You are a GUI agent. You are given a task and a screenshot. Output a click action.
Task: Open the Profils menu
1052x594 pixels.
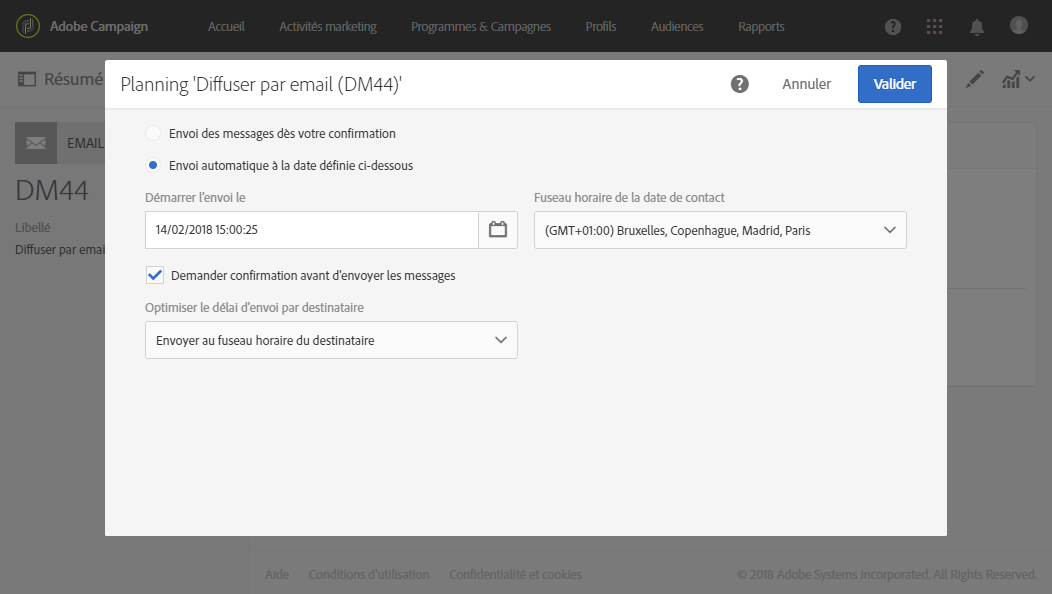coord(600,26)
